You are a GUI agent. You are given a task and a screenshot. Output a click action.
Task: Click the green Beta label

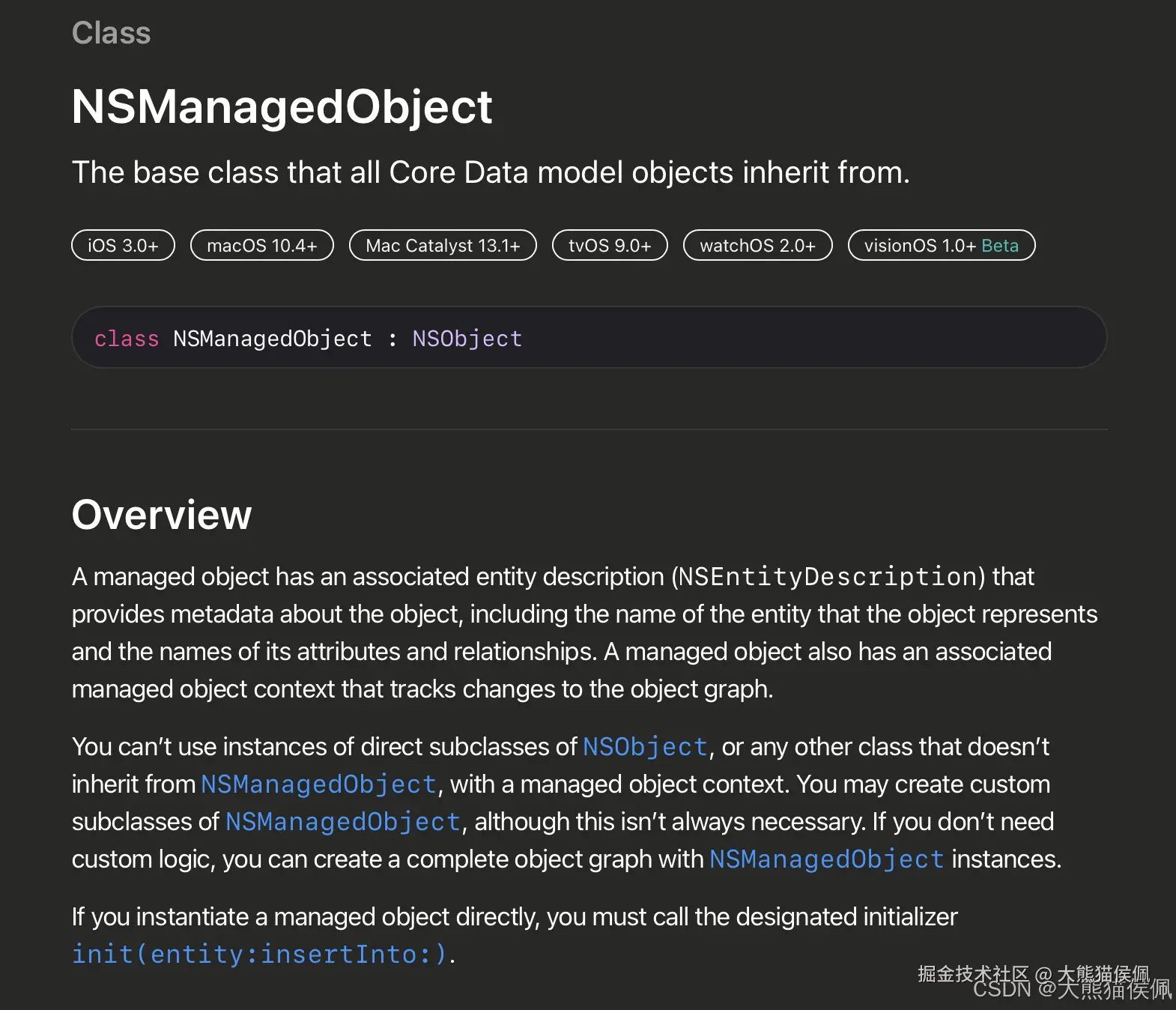(x=1000, y=246)
